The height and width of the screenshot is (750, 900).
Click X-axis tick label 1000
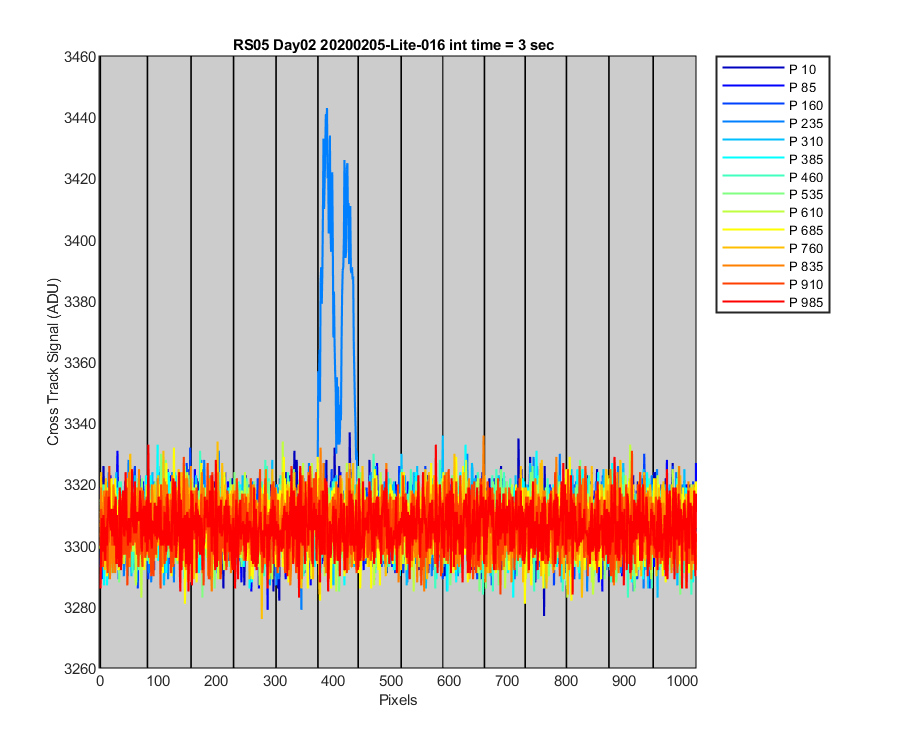coord(682,681)
